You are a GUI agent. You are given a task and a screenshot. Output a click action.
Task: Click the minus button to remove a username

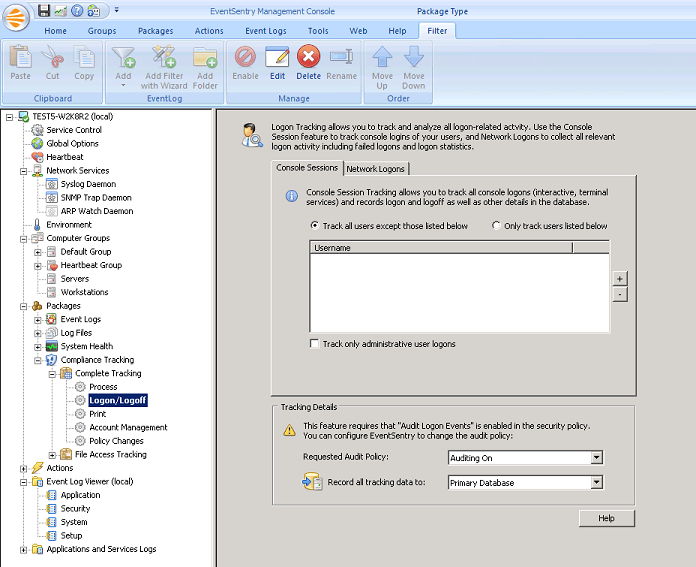pos(620,294)
